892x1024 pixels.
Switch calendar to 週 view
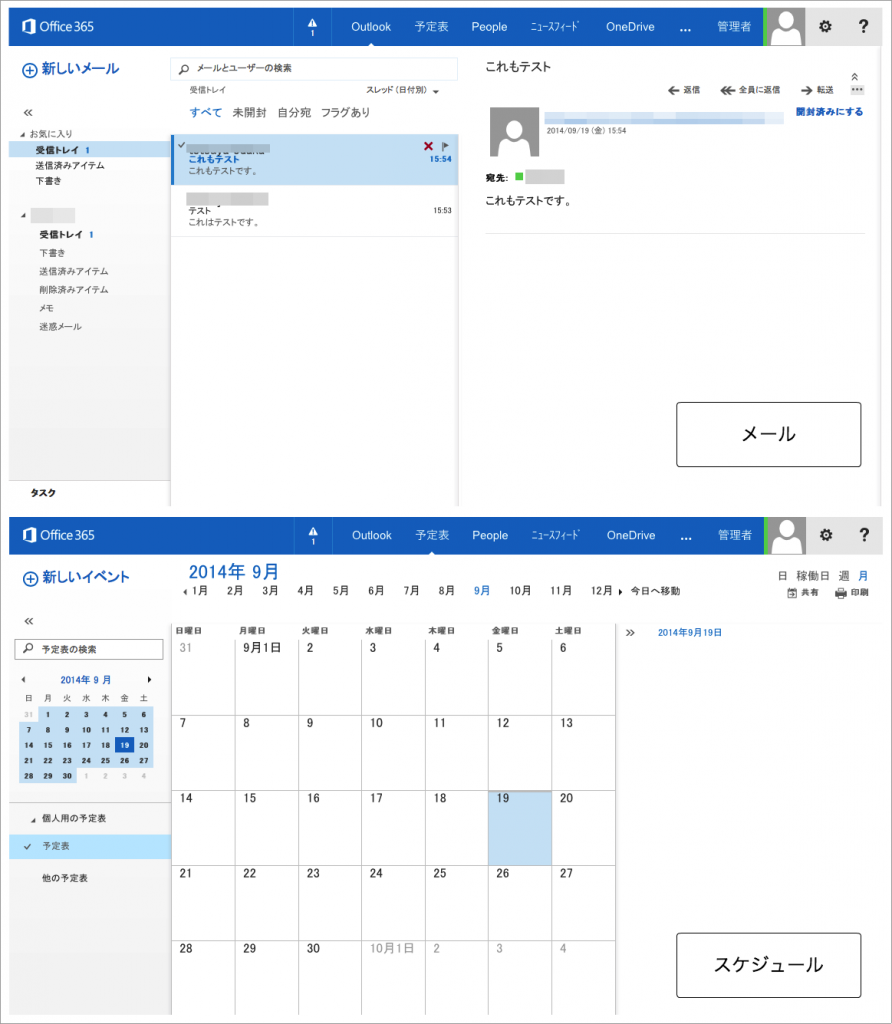844,576
